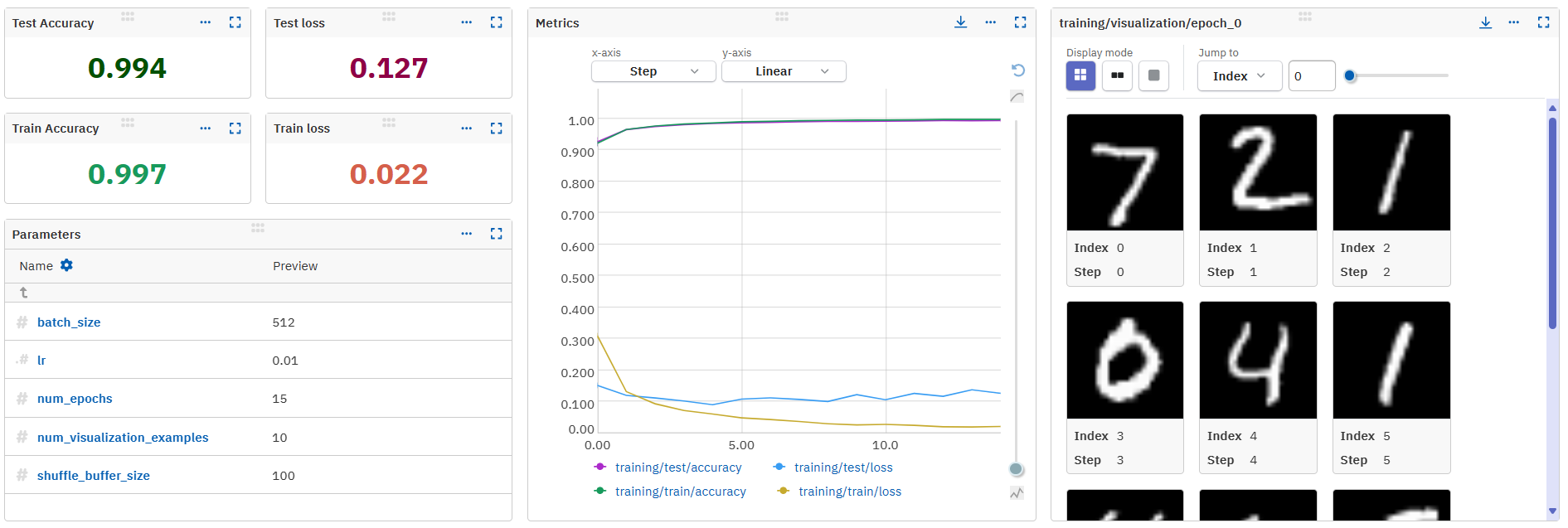
Task: Click the smoothing curve icon above chart slider
Action: [1017, 97]
